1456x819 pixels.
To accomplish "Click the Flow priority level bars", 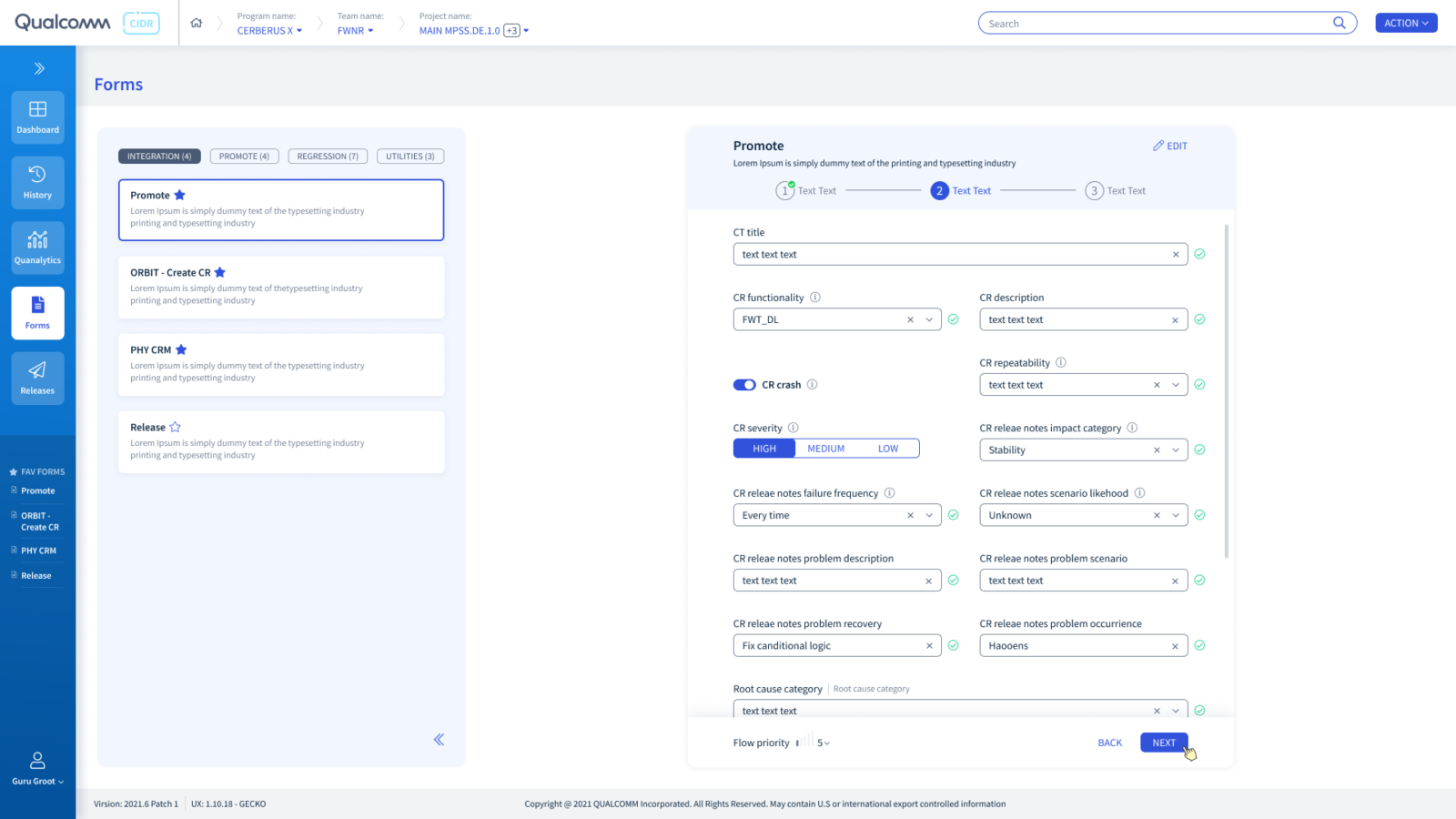I will (x=804, y=741).
